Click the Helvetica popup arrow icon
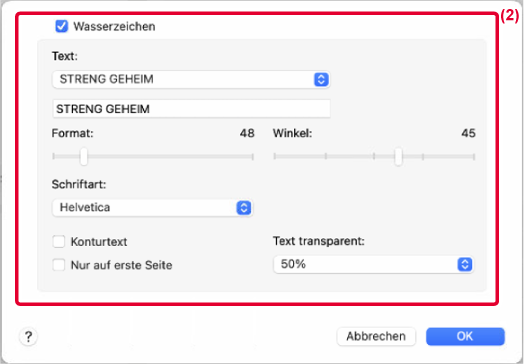This screenshot has width=524, height=364. 244,208
